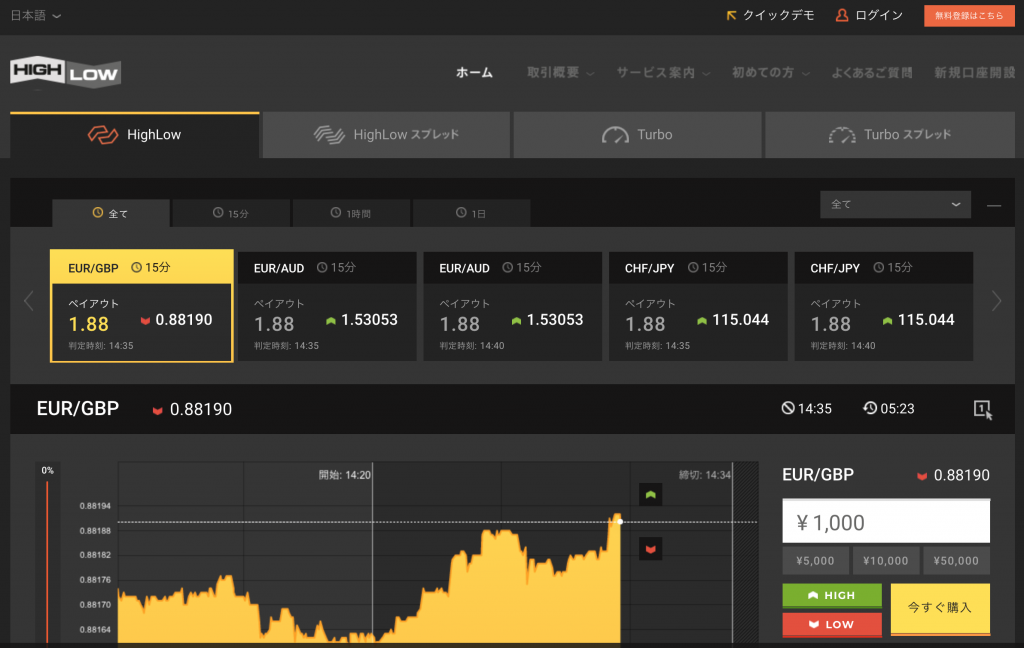Expand the 取引概要 menu
1024x648 pixels.
click(x=560, y=73)
